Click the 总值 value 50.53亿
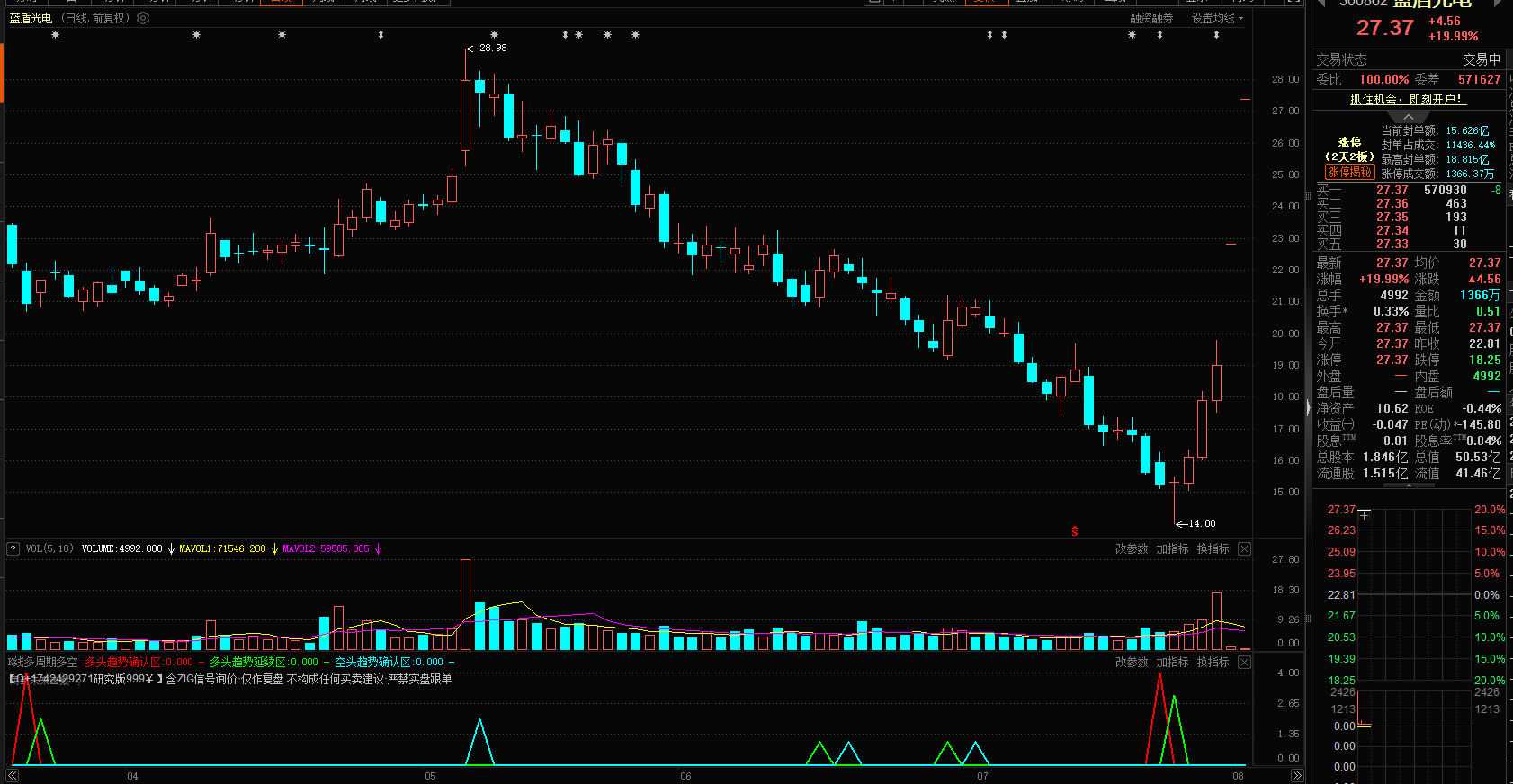The image size is (1513, 784). [1478, 457]
